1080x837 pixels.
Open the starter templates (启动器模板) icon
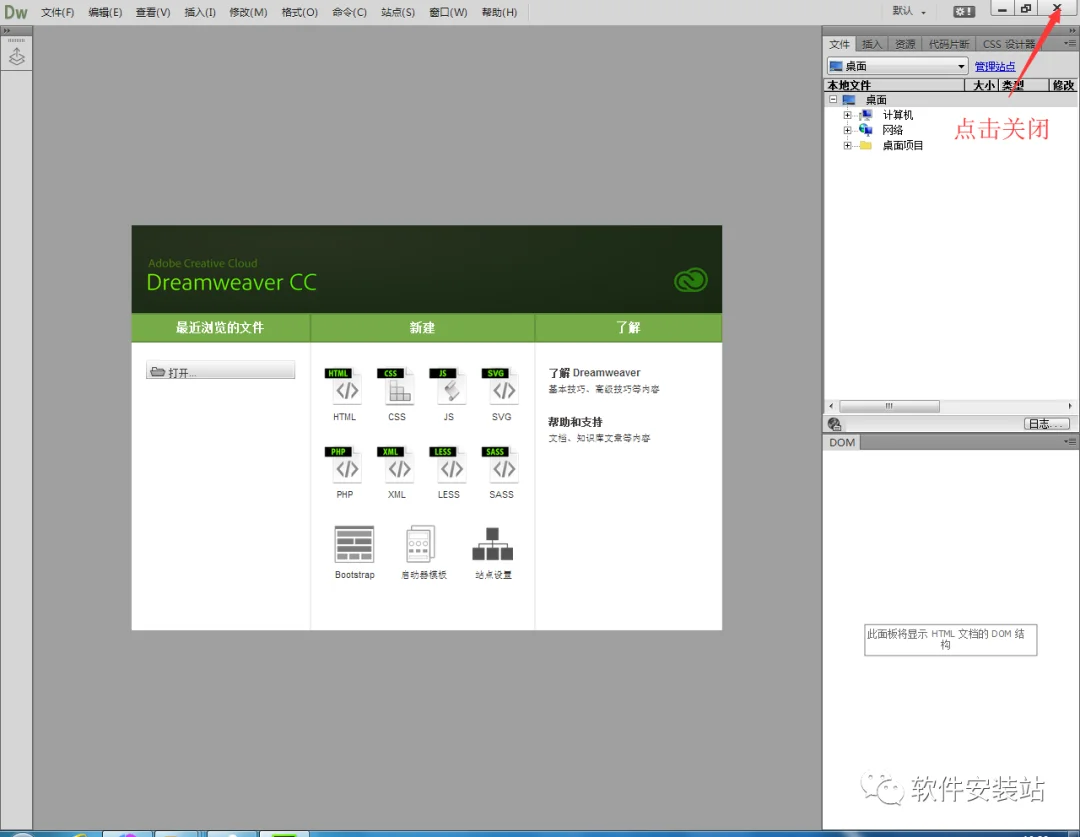tap(424, 552)
